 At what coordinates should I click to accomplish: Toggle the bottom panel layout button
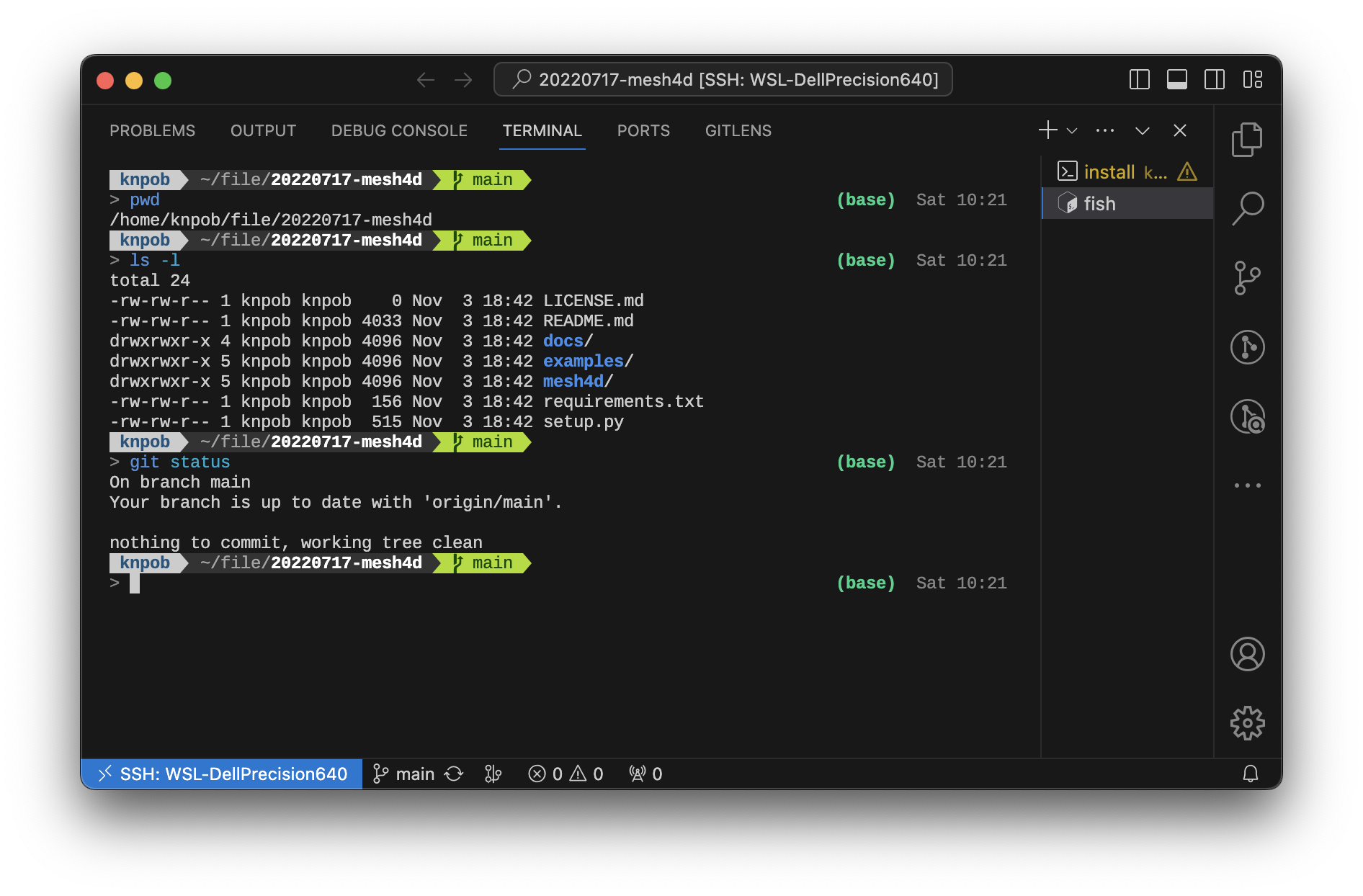(1177, 79)
